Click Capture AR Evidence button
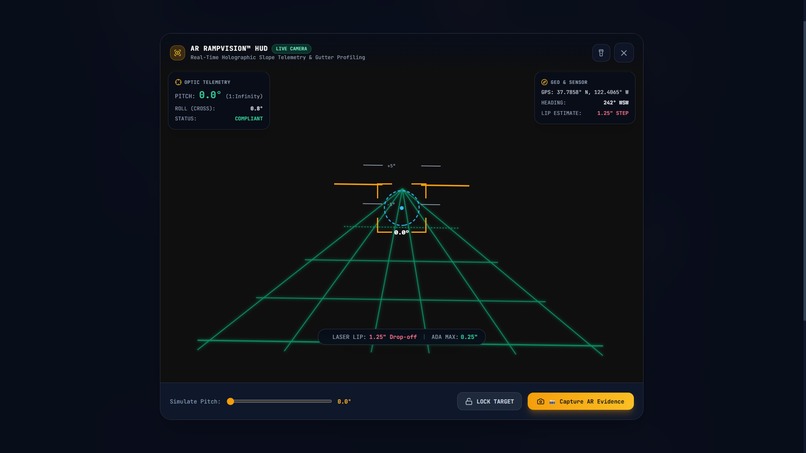Image resolution: width=806 pixels, height=453 pixels. [580, 402]
